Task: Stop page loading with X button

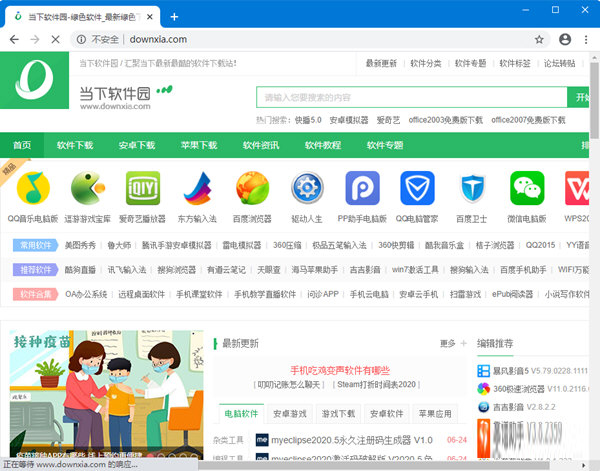Action: click(x=55, y=39)
